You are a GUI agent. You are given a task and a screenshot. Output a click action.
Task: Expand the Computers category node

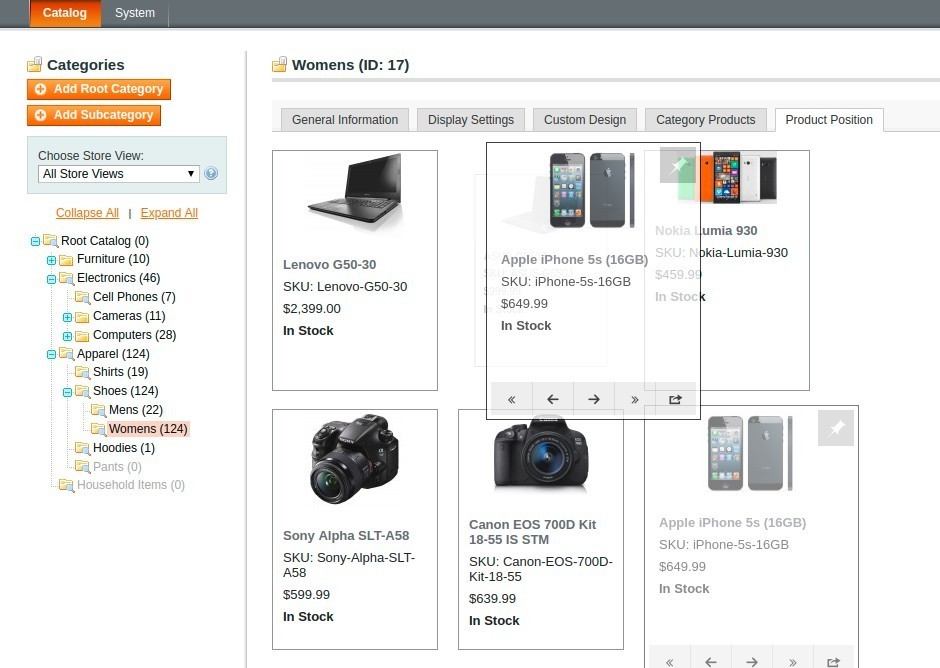tap(67, 335)
